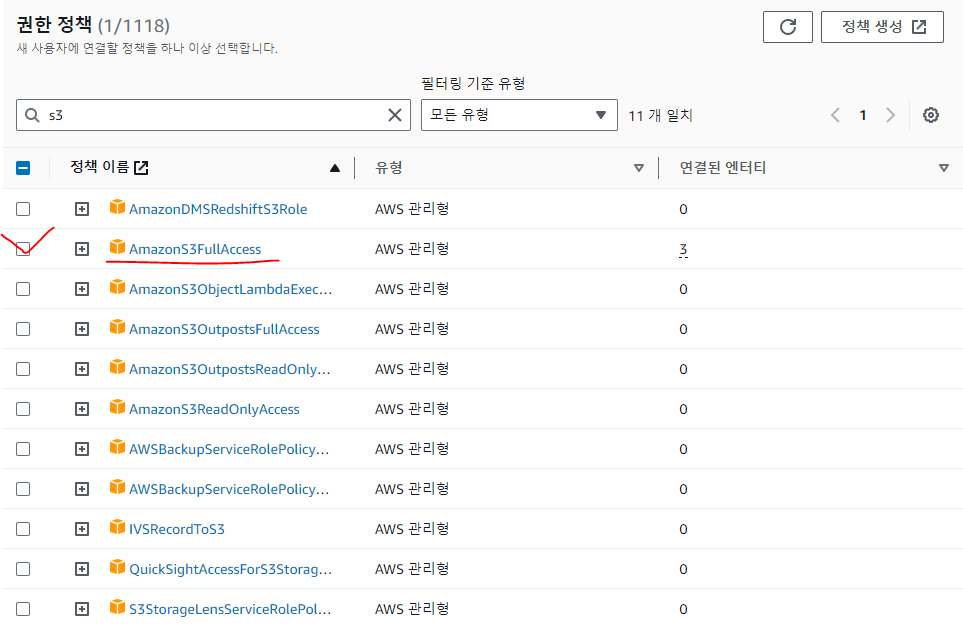Viewport: 963px width, 628px height.
Task: Sort the 유형 column using its arrow
Action: click(639, 168)
